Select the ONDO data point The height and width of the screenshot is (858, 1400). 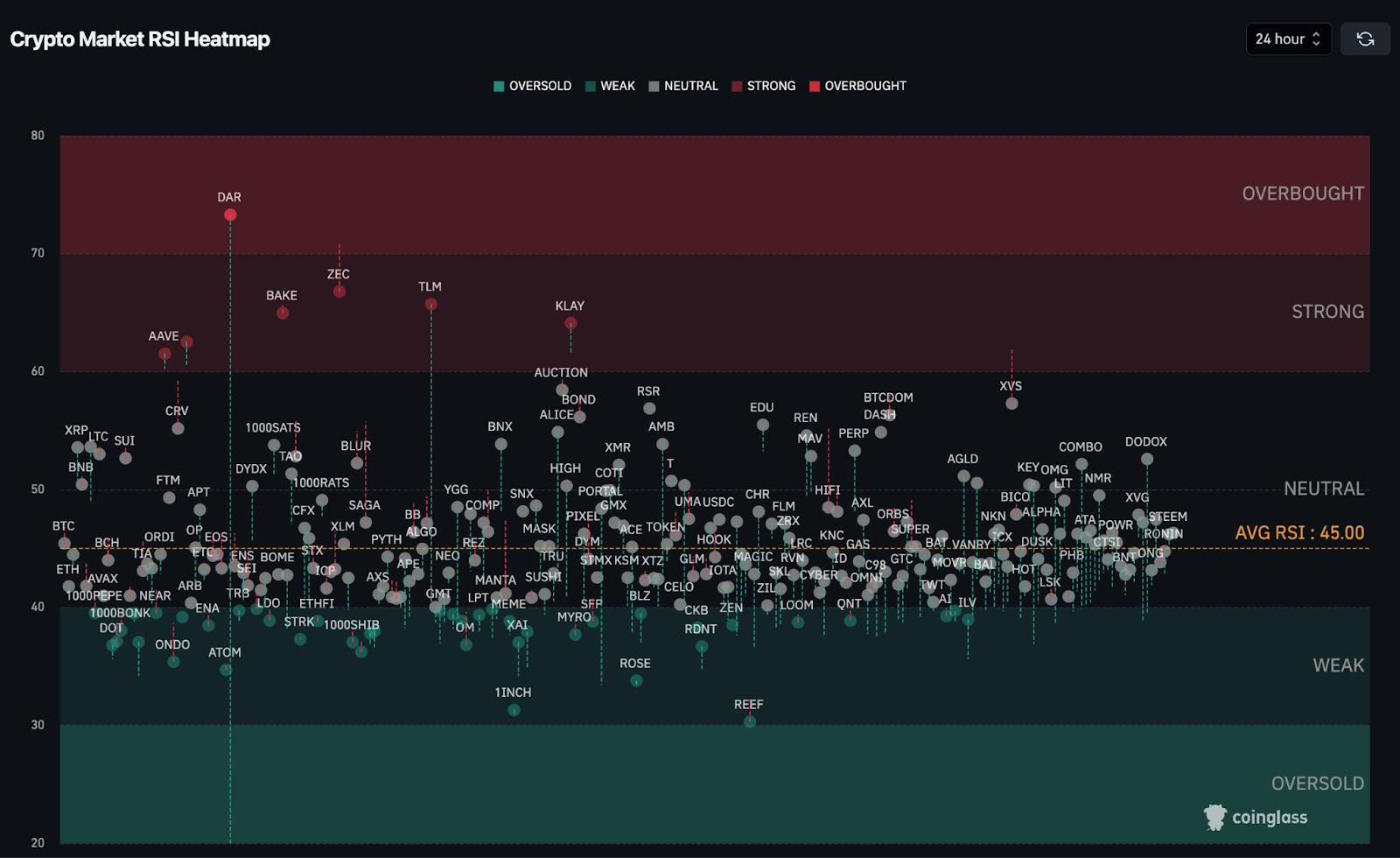click(173, 662)
